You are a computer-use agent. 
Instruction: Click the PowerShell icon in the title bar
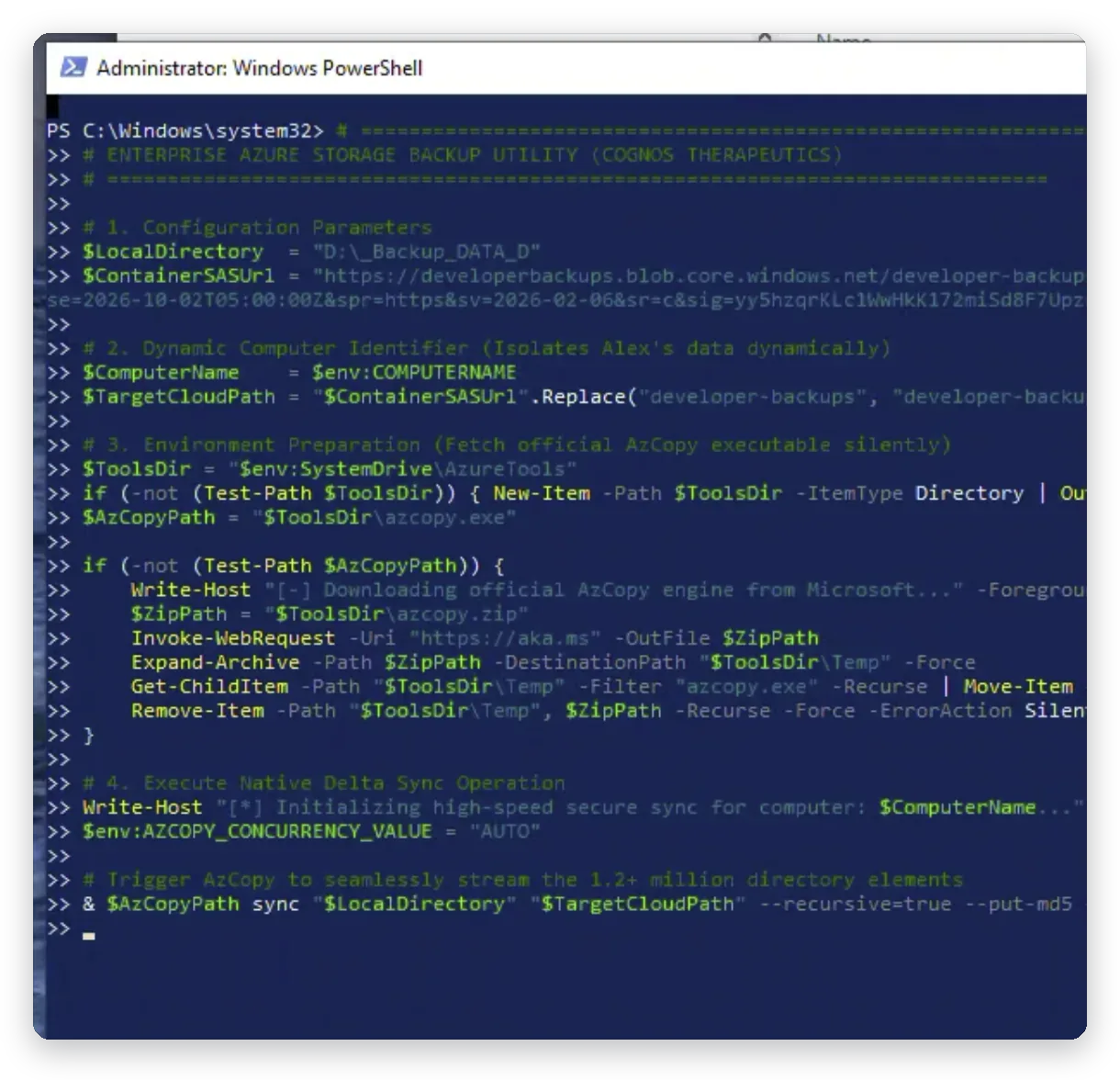pos(73,67)
